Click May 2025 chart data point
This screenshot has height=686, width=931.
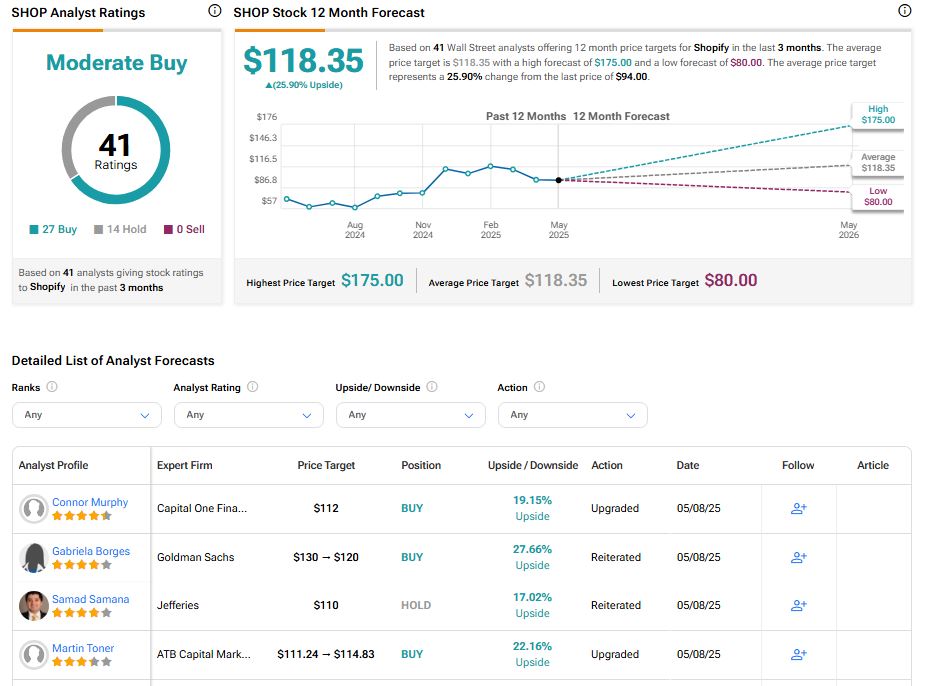(559, 180)
